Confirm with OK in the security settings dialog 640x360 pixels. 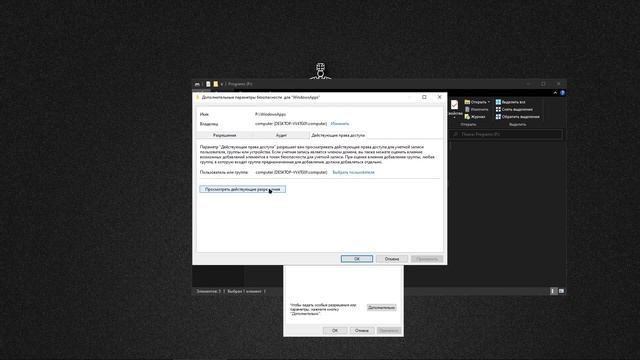pos(357,259)
